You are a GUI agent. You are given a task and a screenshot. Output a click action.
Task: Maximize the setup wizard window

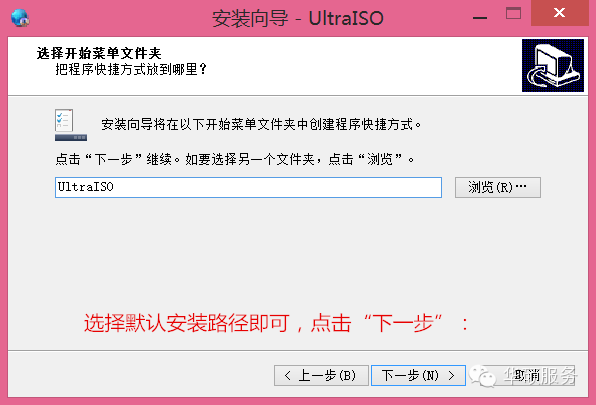point(513,14)
